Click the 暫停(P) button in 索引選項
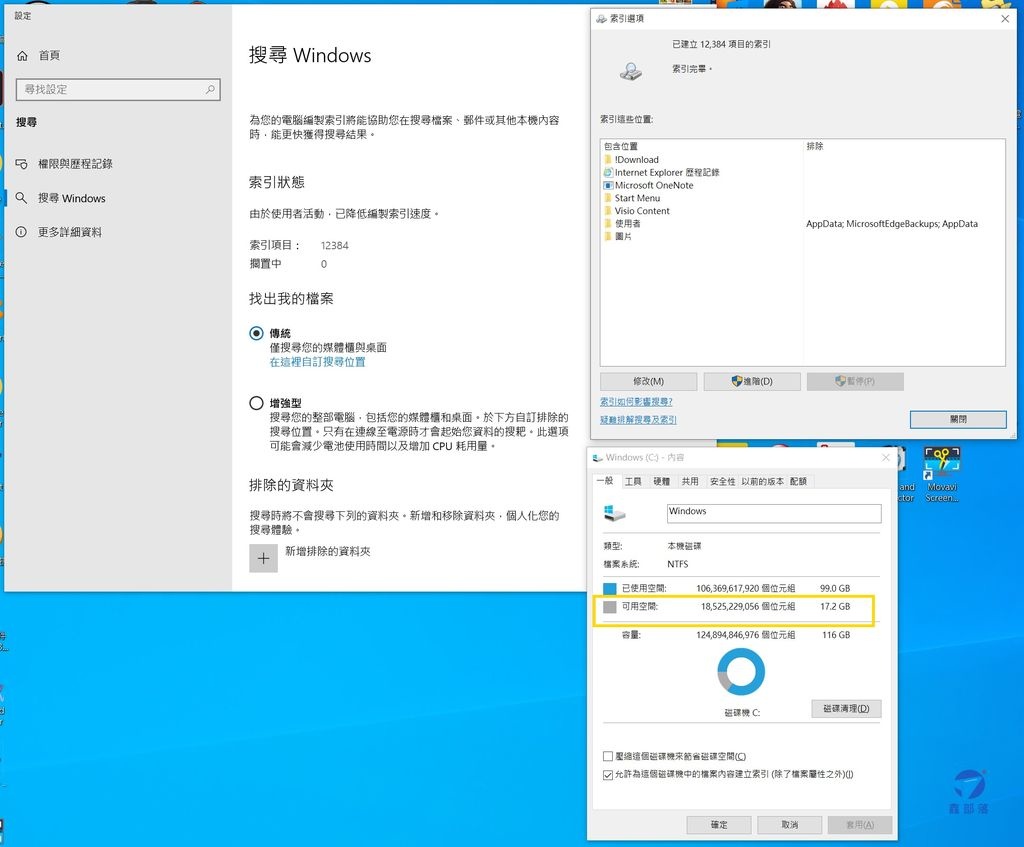 (855, 381)
